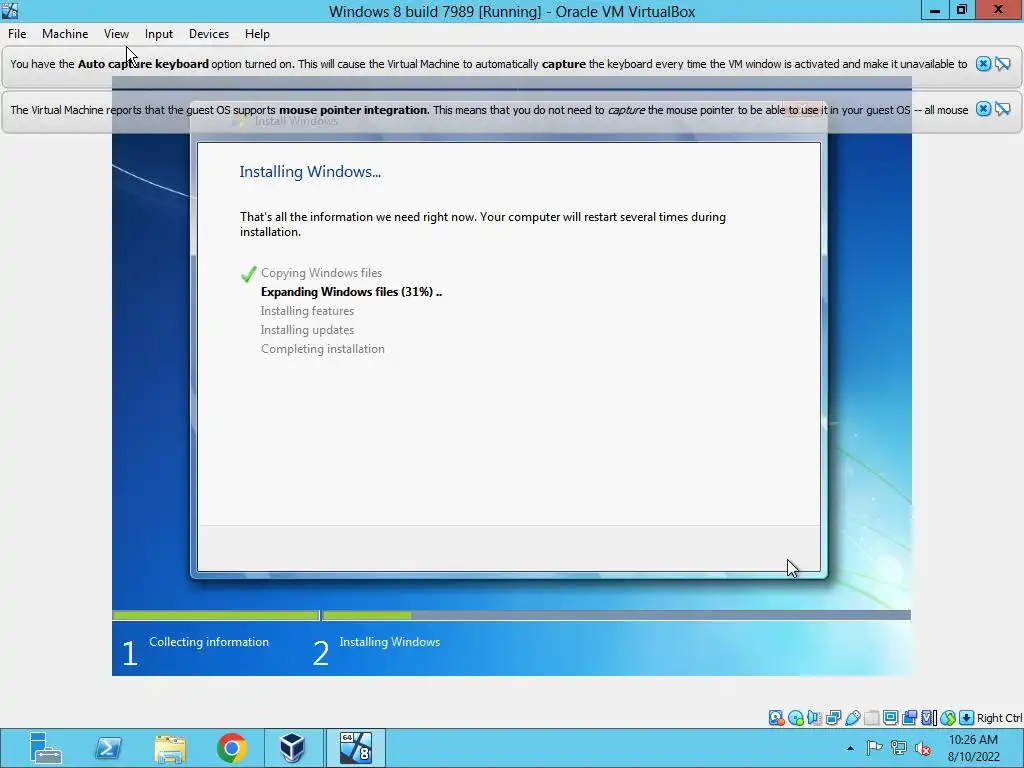
Task: Click the VirtualBox VM window title icon
Action: click(10, 10)
